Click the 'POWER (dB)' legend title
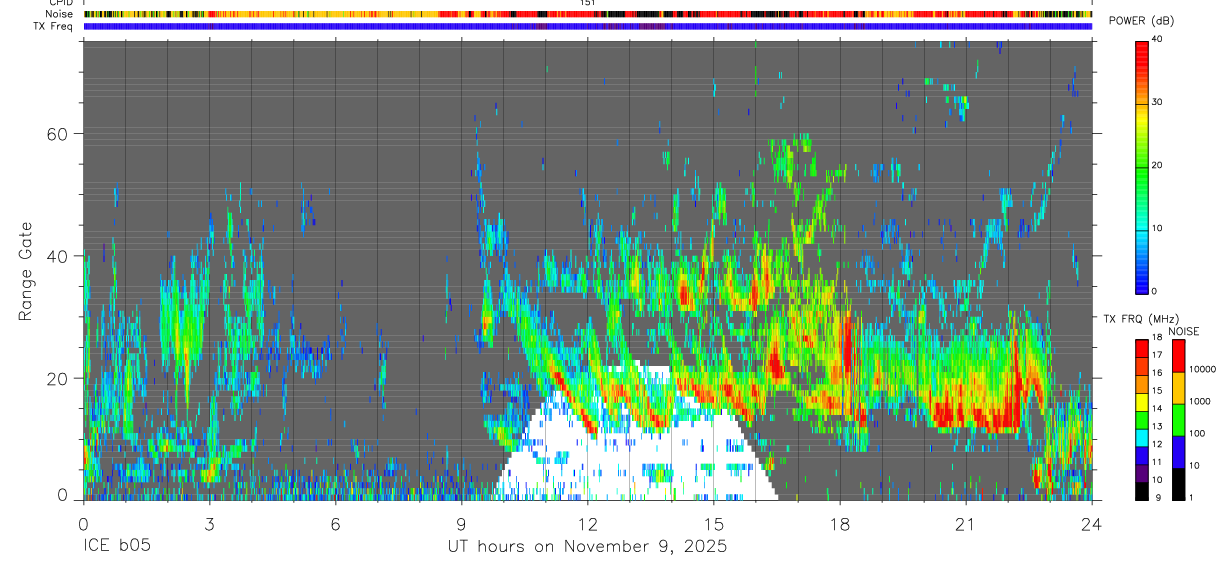 [x=1141, y=21]
